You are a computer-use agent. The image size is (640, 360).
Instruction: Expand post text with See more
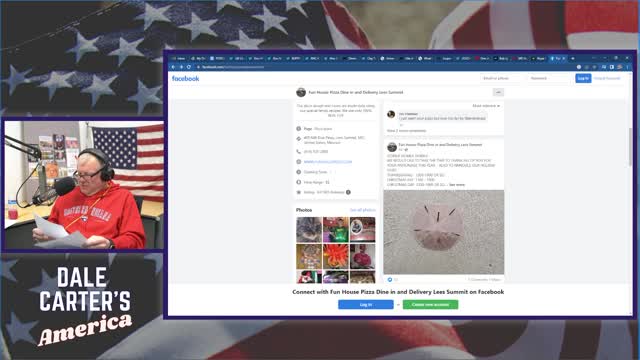click(x=457, y=185)
